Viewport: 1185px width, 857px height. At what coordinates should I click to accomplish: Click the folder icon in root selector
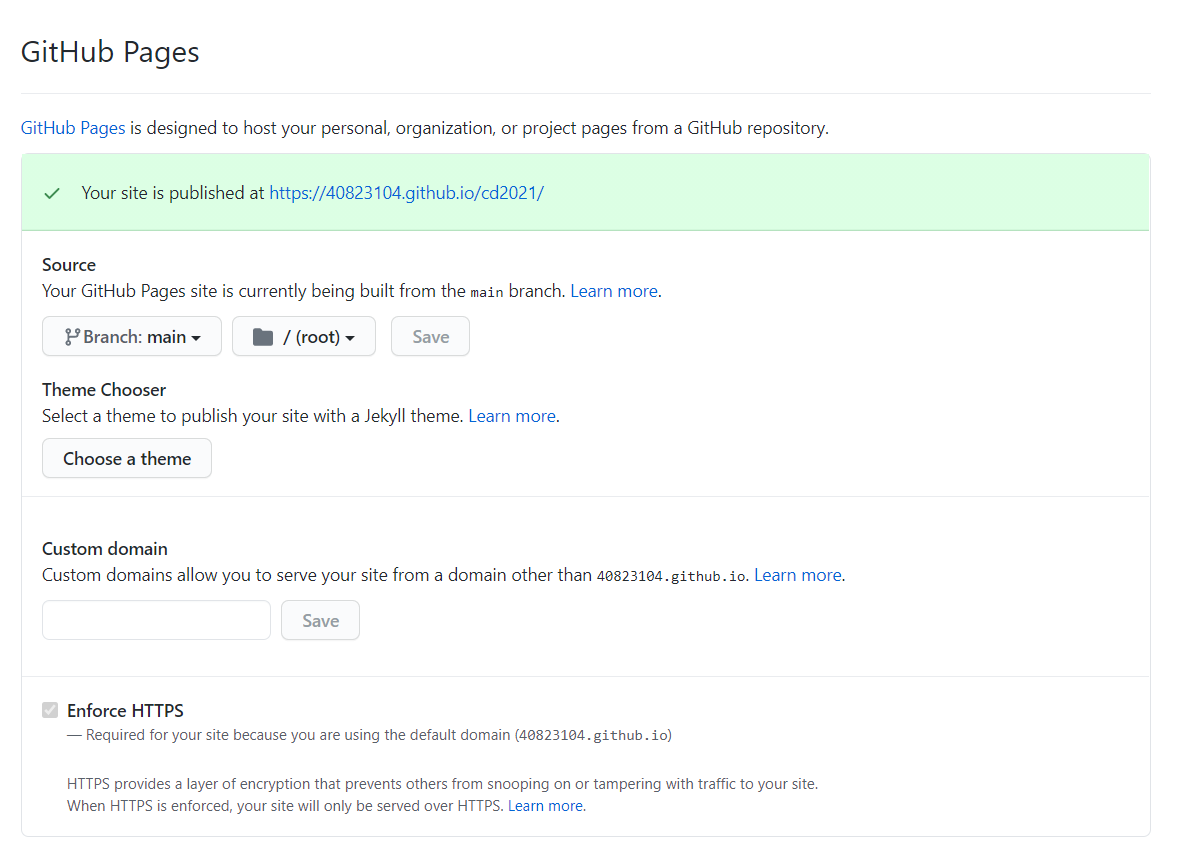point(262,336)
